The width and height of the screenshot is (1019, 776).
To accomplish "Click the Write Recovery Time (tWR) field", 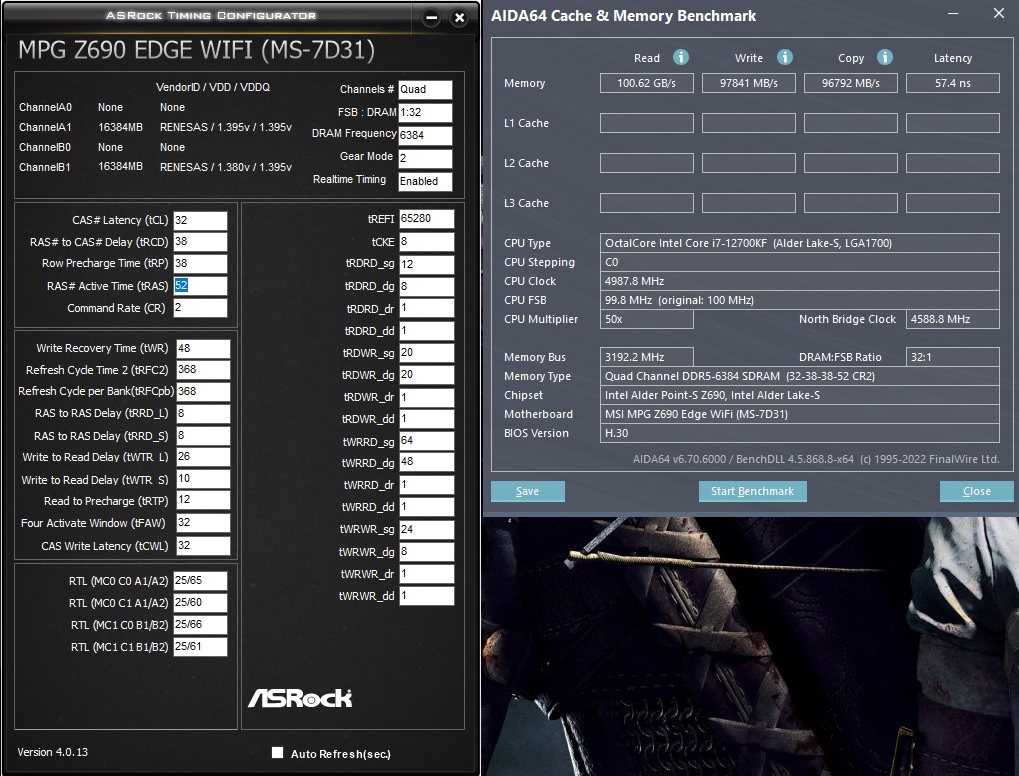I will point(203,348).
